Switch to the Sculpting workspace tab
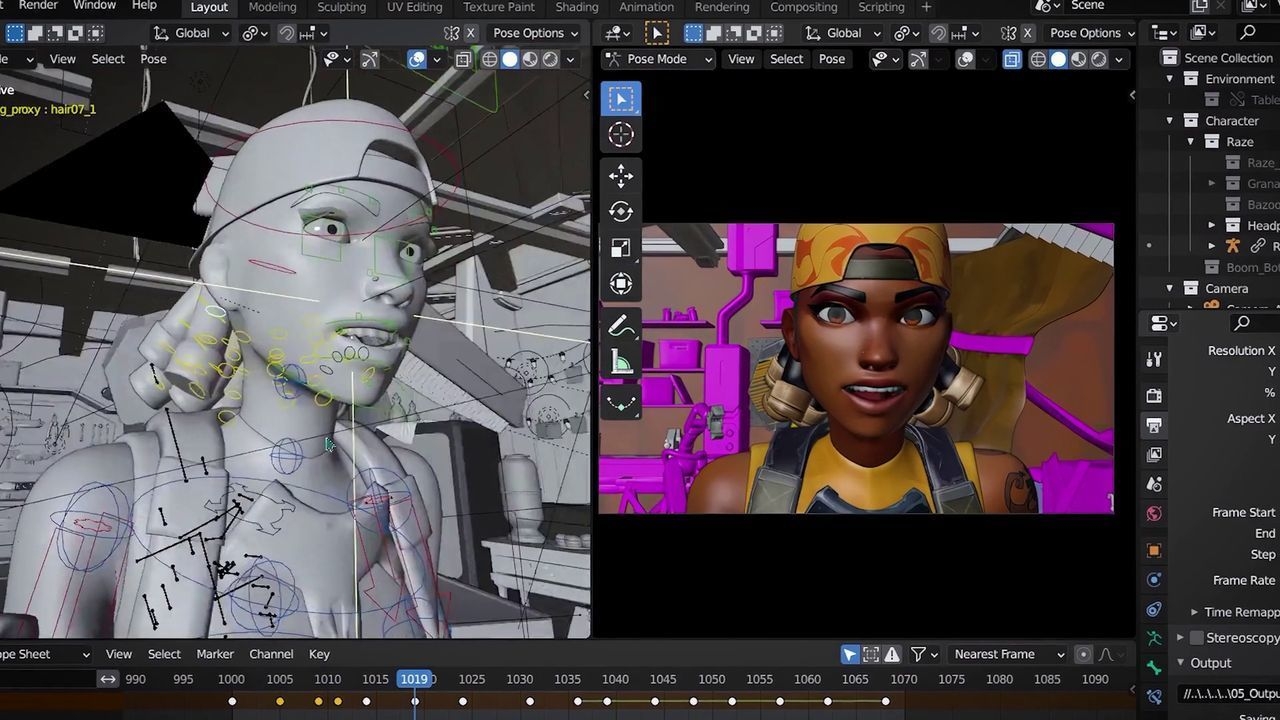1280x720 pixels. coord(342,7)
